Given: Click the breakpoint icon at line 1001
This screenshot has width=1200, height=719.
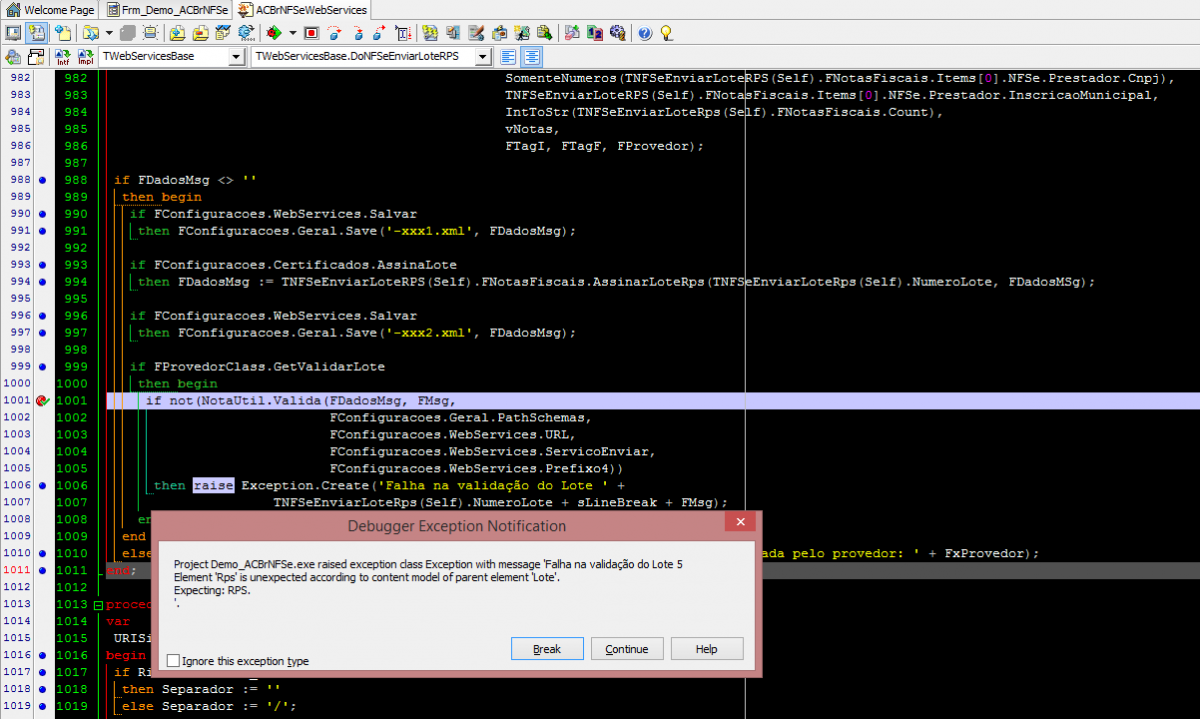Looking at the screenshot, I should (42, 401).
